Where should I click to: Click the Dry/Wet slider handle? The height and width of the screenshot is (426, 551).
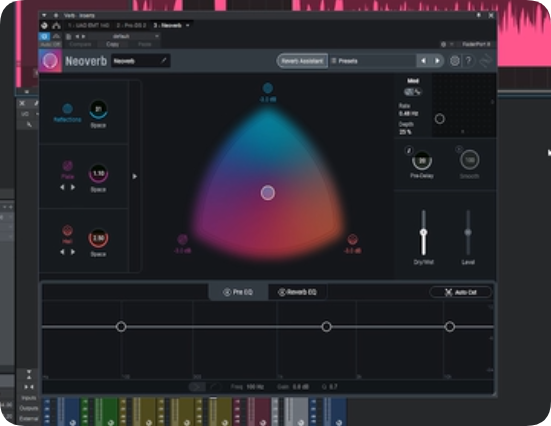coord(424,232)
